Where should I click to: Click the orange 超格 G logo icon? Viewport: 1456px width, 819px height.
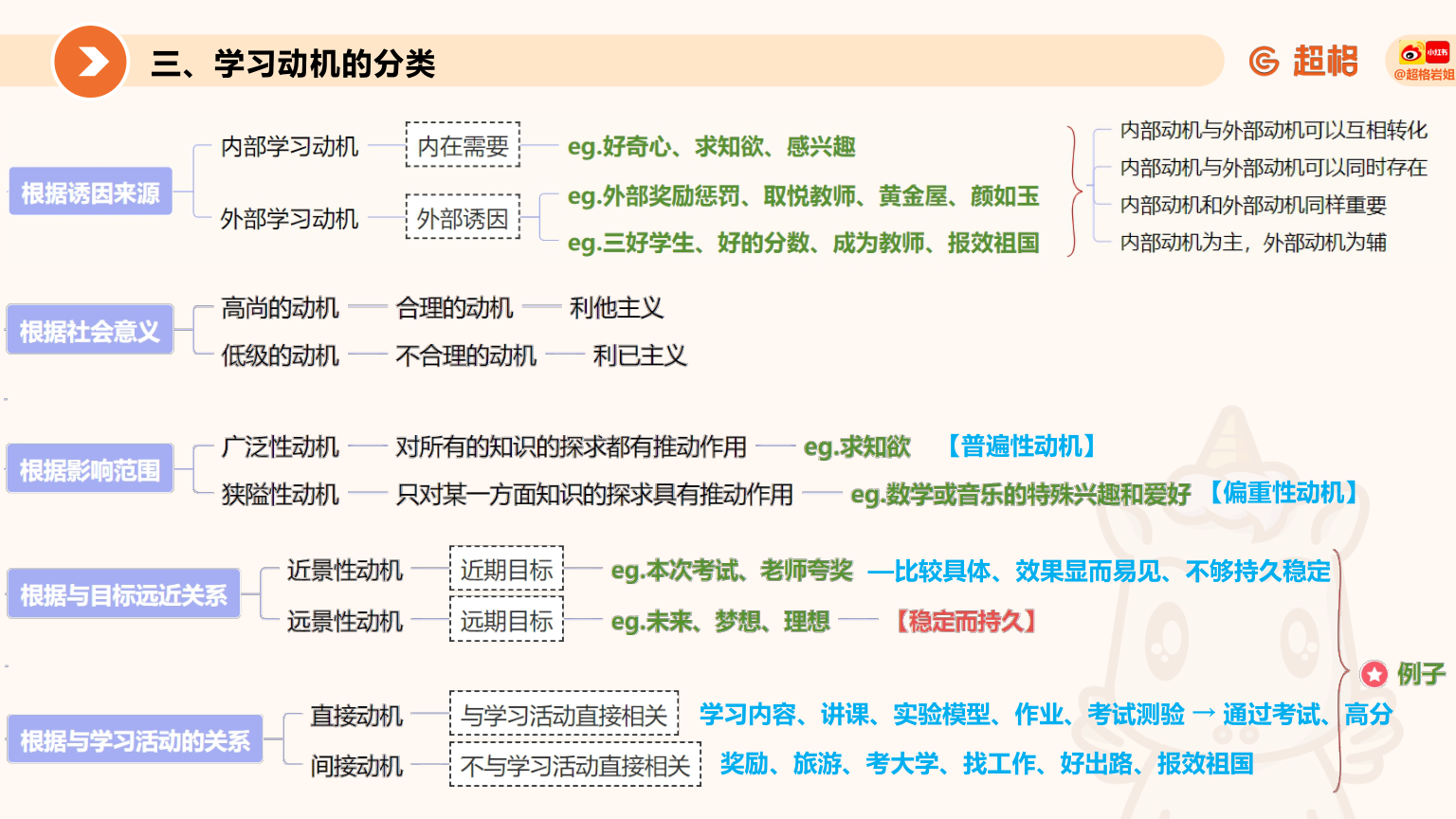point(1265,60)
